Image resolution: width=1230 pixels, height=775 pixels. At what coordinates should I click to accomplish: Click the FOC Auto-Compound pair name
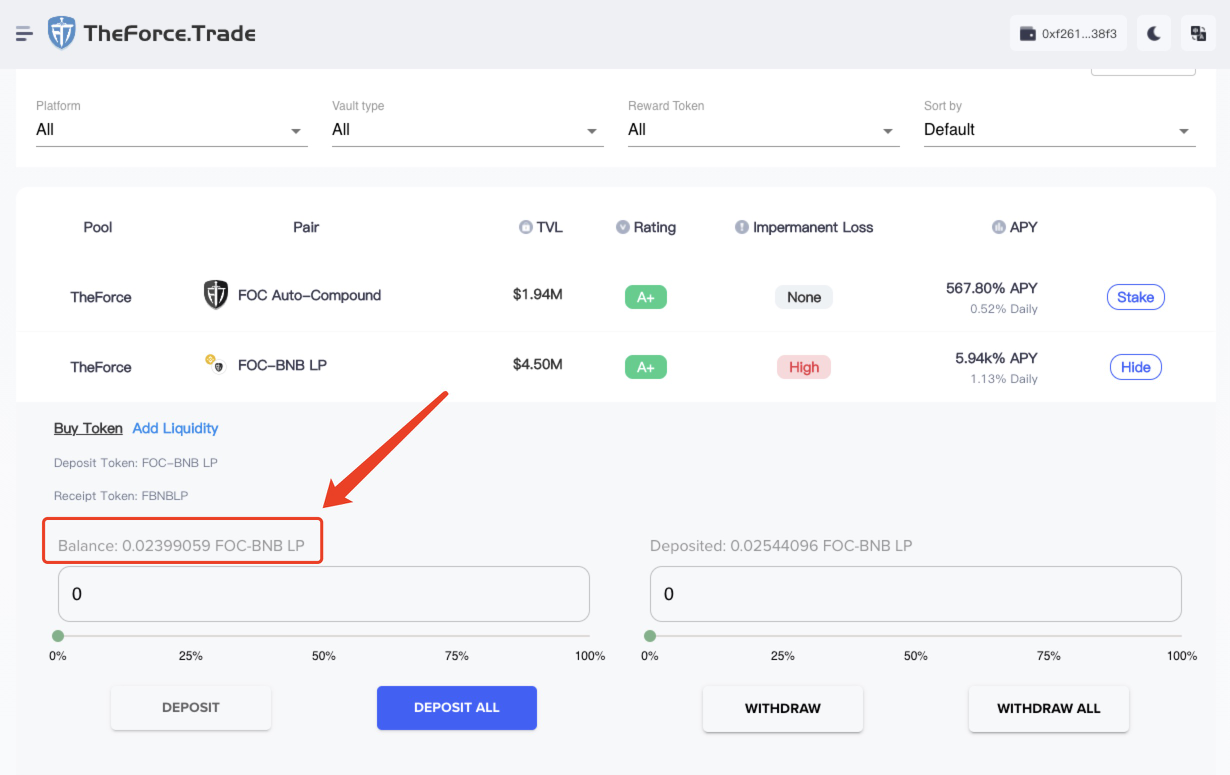pyautogui.click(x=309, y=295)
